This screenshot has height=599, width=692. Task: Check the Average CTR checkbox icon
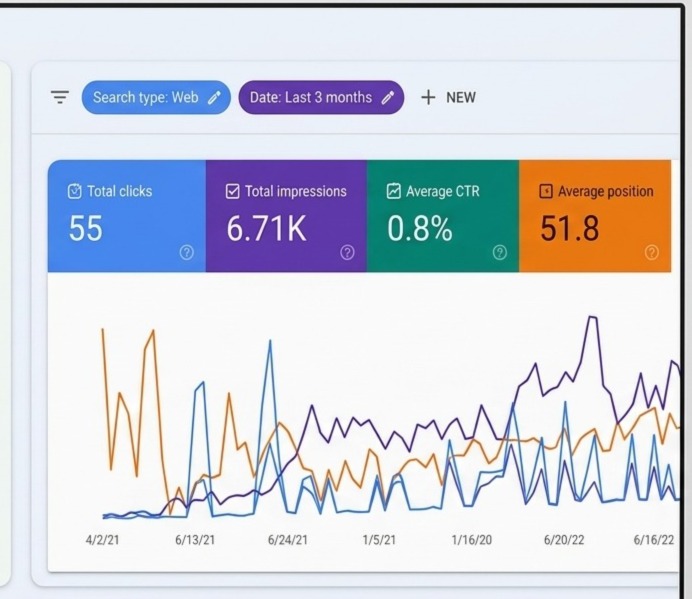coord(394,191)
